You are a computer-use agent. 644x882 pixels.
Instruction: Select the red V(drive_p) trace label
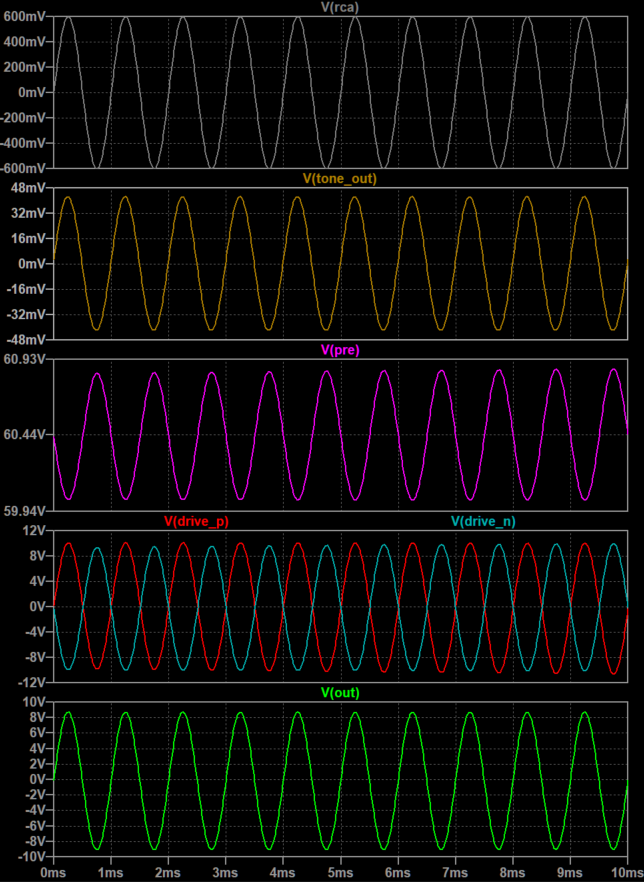(x=195, y=521)
